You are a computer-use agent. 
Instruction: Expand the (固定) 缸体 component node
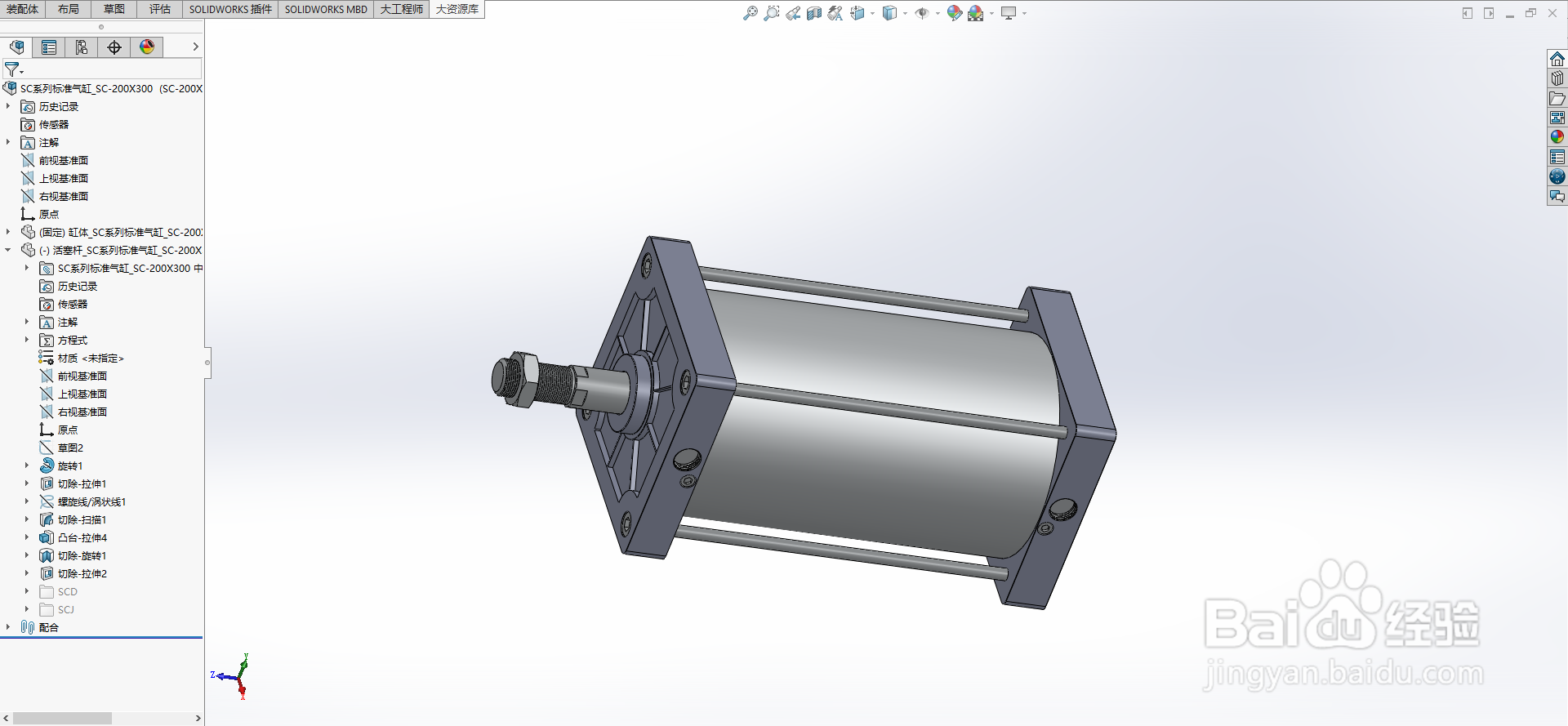point(8,232)
